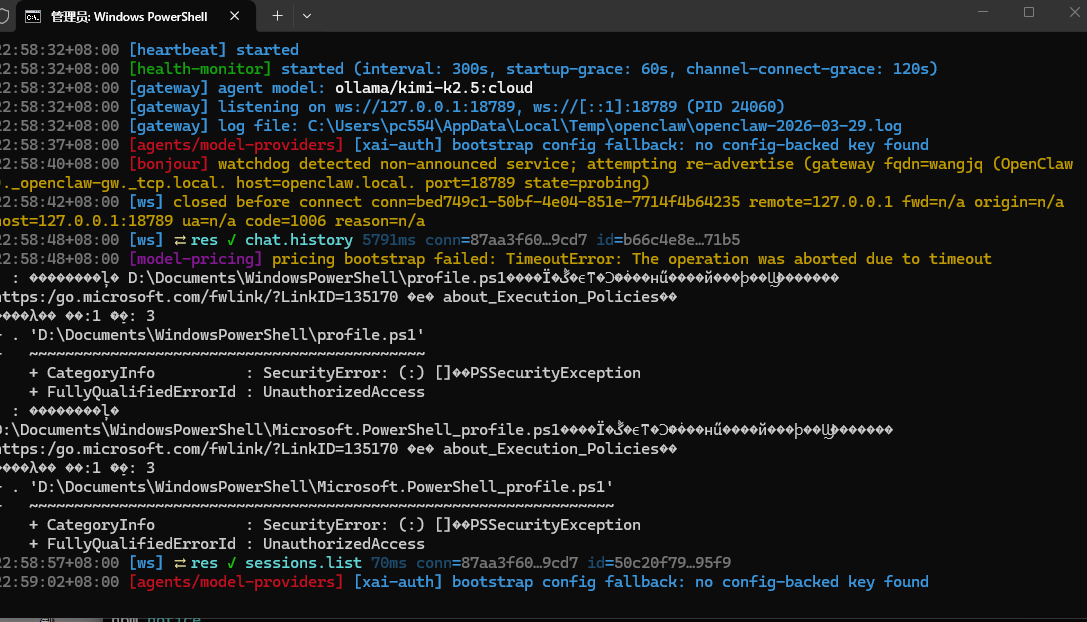Click the 'ollama/kimi-k2.5:cloud' model name
This screenshot has width=1087, height=622.
(x=433, y=88)
